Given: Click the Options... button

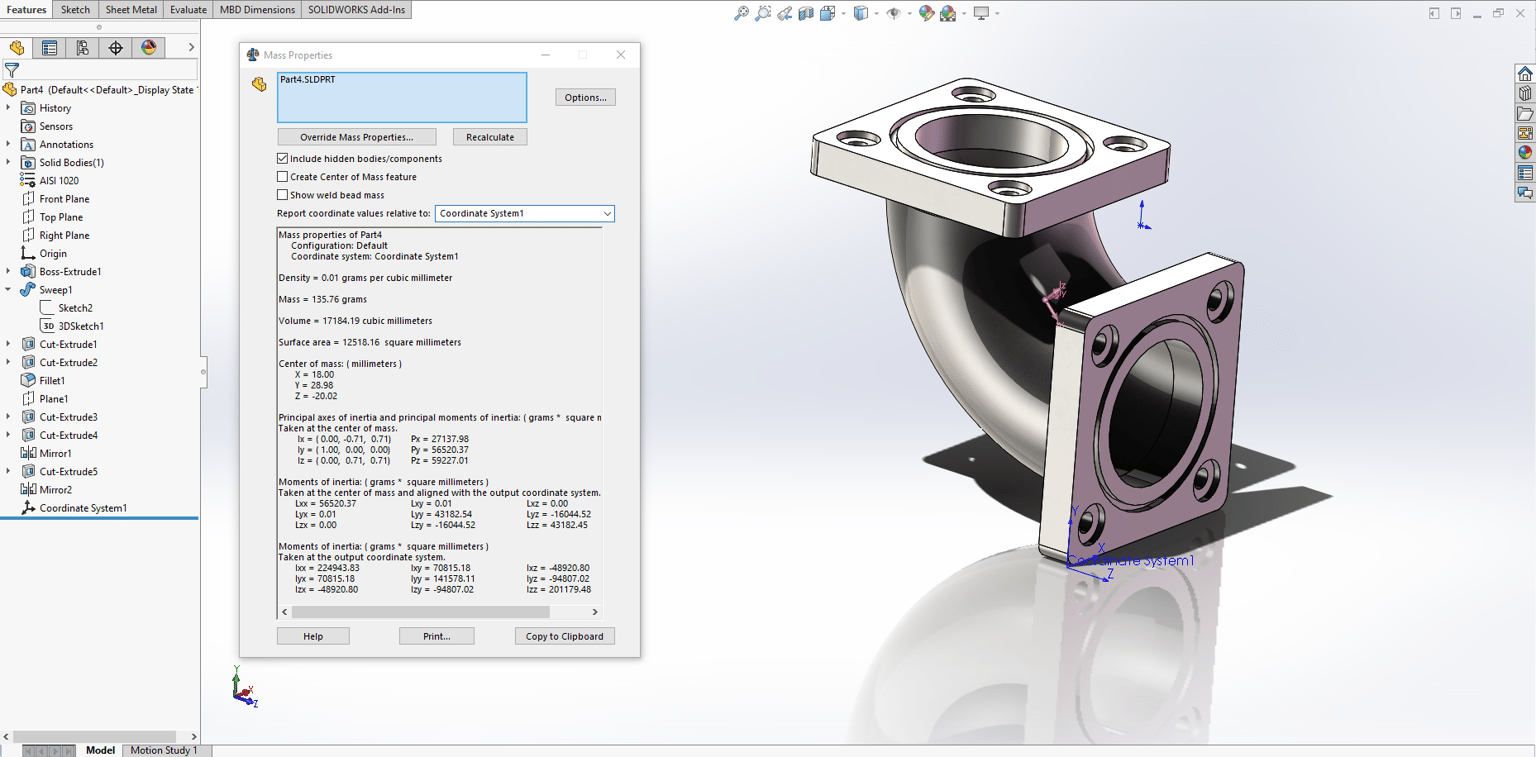Looking at the screenshot, I should pos(585,97).
